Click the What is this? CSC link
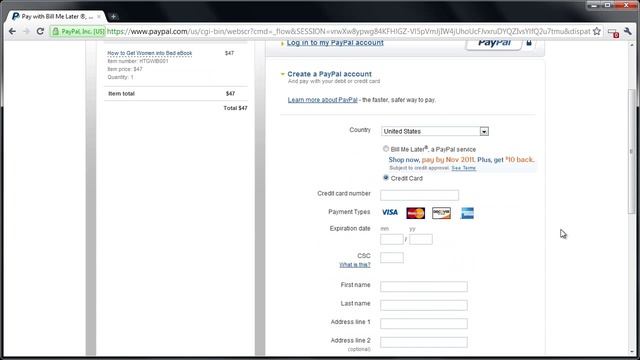The height and width of the screenshot is (360, 640). [x=355, y=265]
